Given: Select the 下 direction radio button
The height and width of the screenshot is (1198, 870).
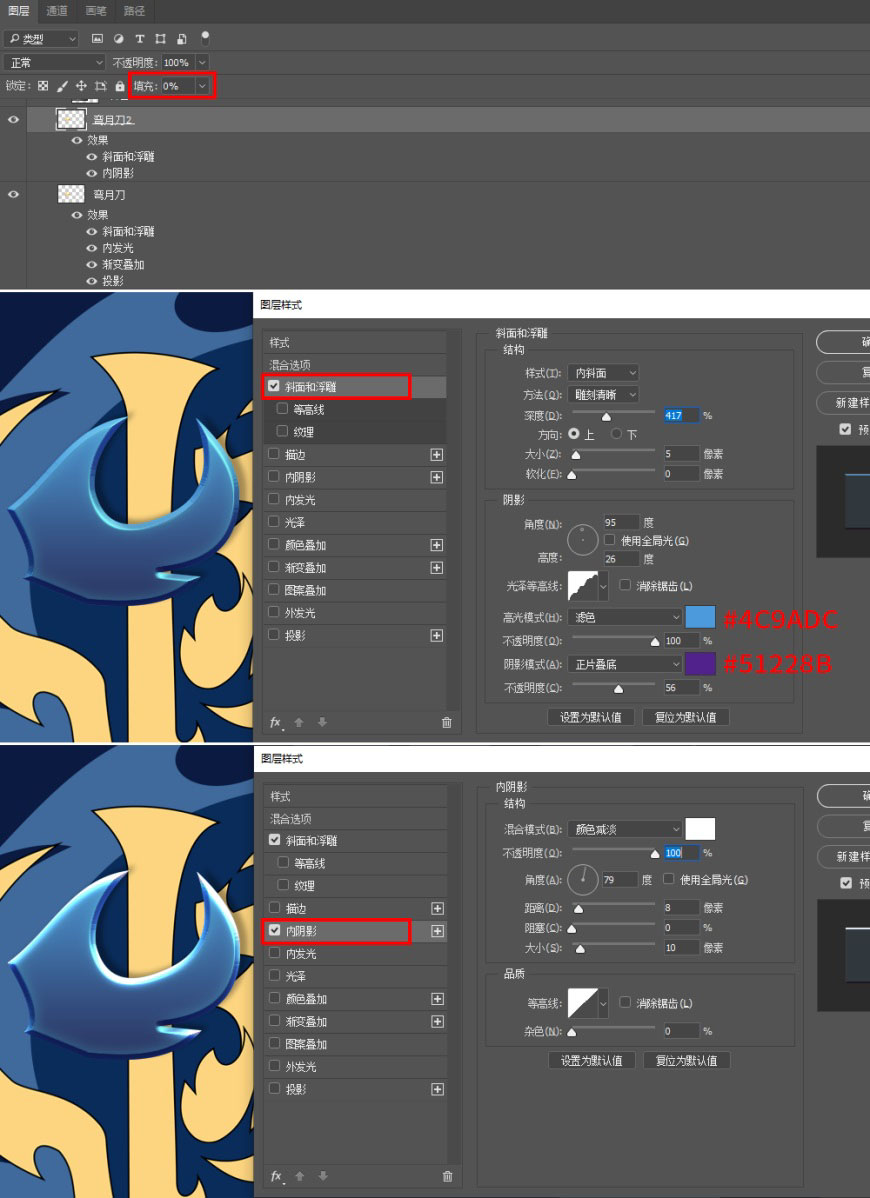Looking at the screenshot, I should point(616,434).
